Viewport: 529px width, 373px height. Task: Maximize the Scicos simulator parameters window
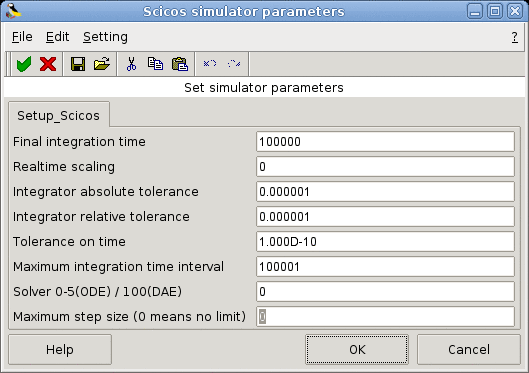tap(495, 11)
